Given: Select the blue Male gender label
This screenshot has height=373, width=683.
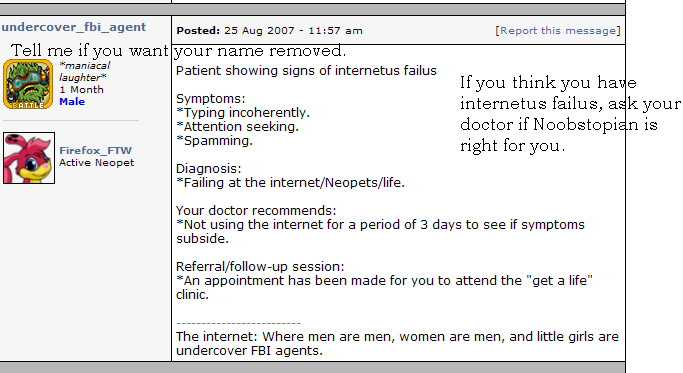Looking at the screenshot, I should (x=72, y=102).
